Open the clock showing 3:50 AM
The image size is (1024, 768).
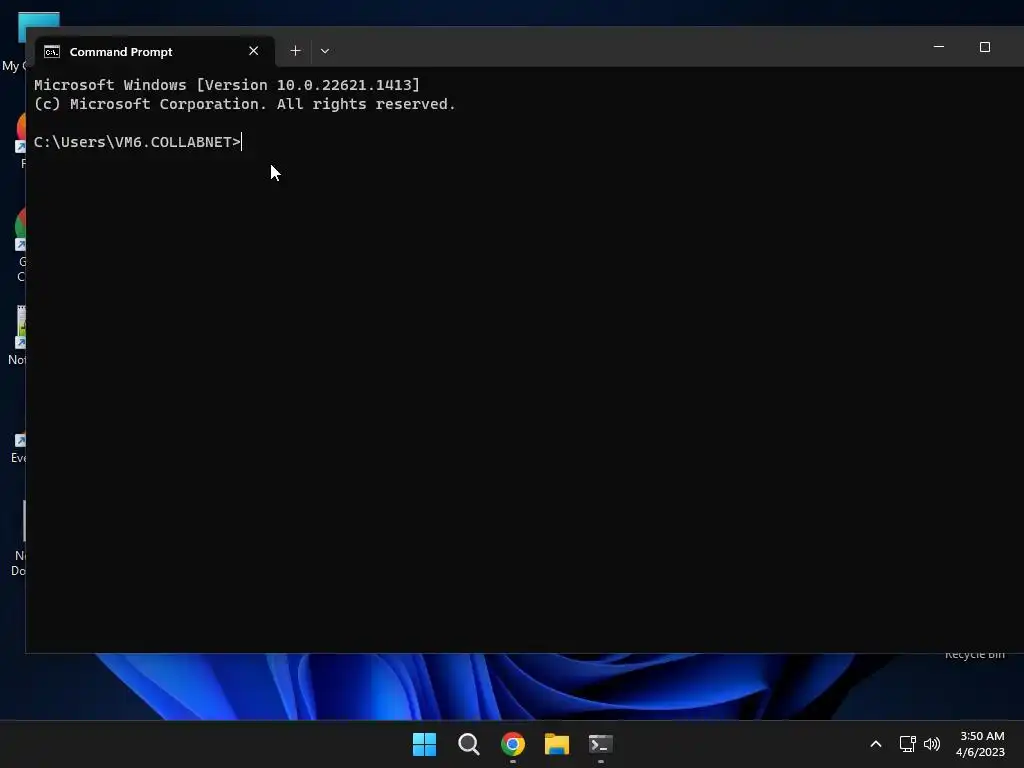point(980,744)
